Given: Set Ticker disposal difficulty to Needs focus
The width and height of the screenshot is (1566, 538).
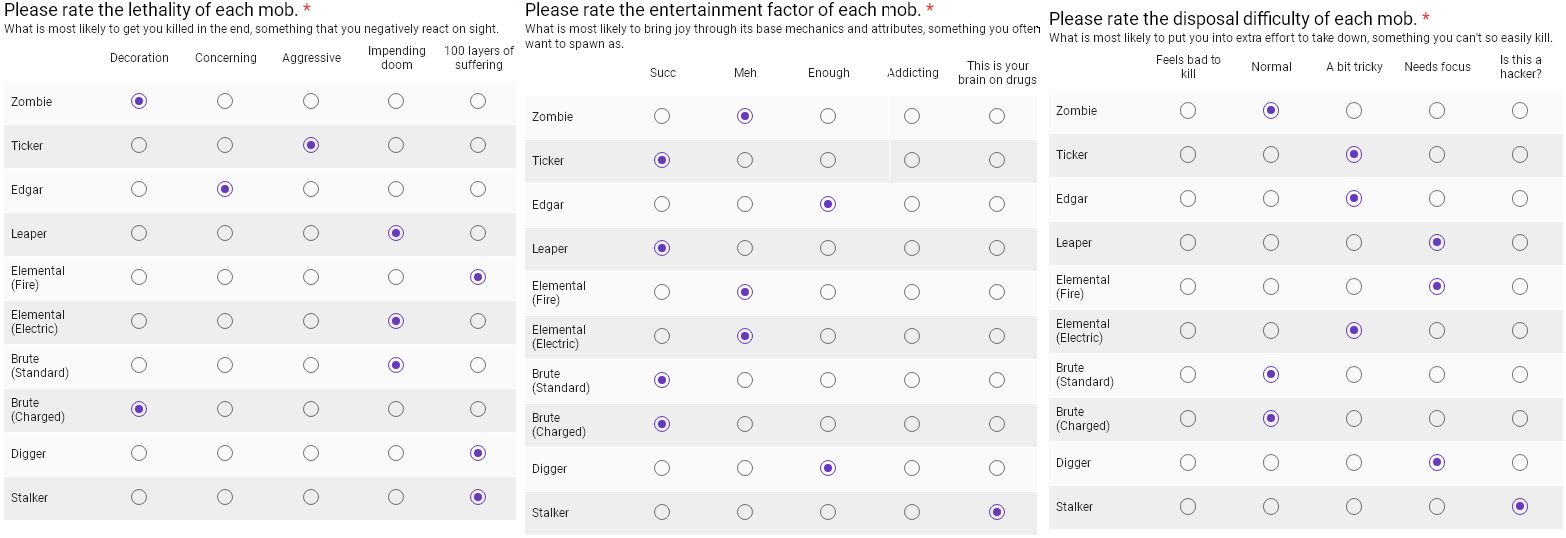Looking at the screenshot, I should pyautogui.click(x=1437, y=154).
